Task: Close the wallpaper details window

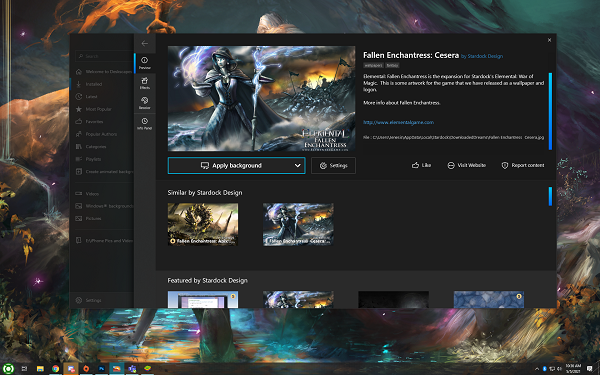Action: 549,40
